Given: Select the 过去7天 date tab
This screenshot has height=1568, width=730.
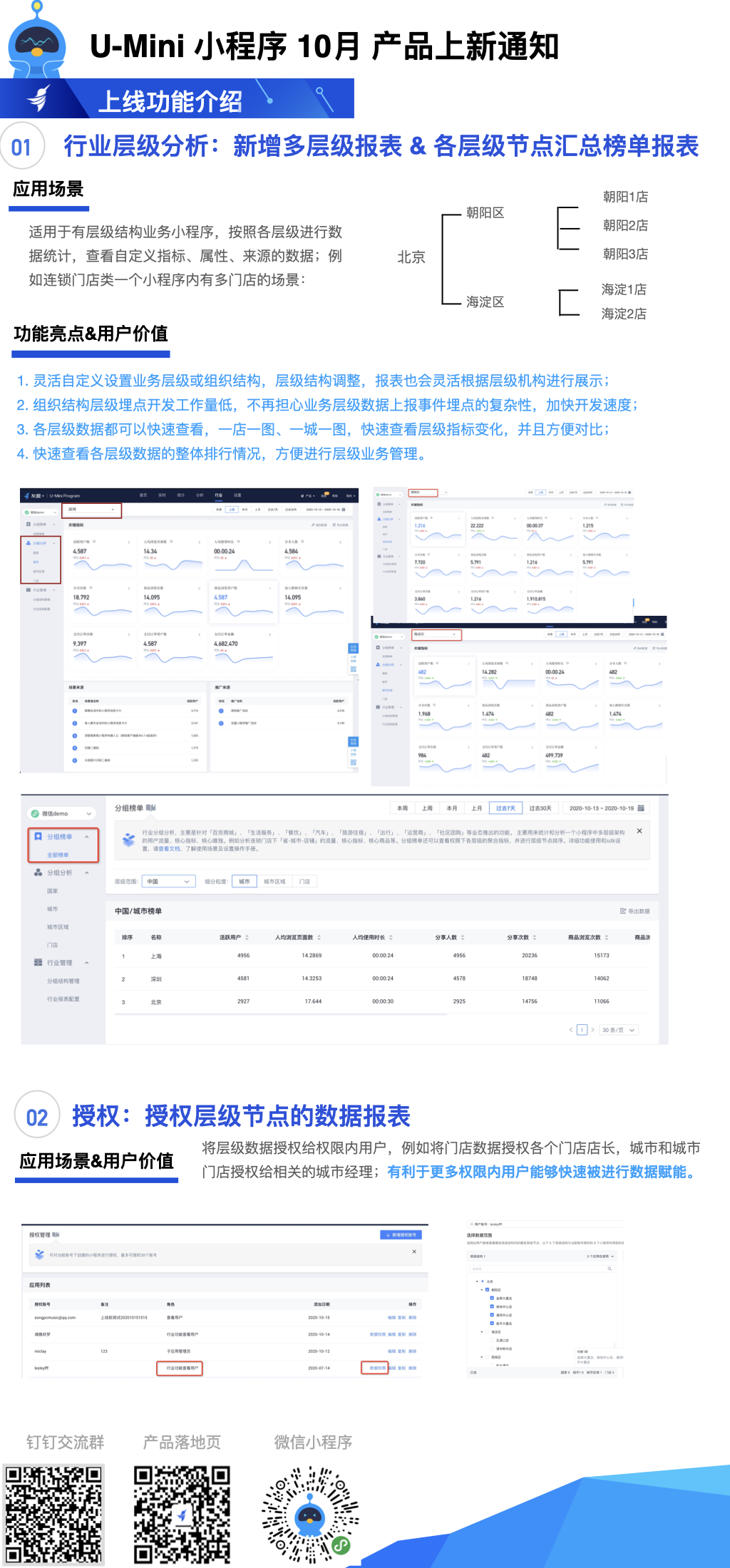Looking at the screenshot, I should point(505,808).
